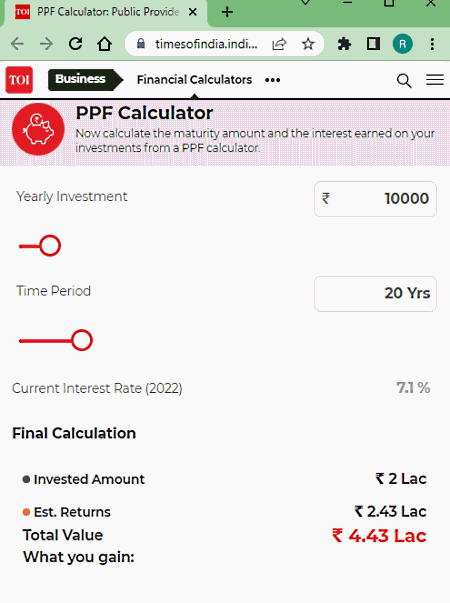Image resolution: width=450 pixels, height=603 pixels.
Task: Click the Yearly Investment amount field
Action: (x=375, y=199)
